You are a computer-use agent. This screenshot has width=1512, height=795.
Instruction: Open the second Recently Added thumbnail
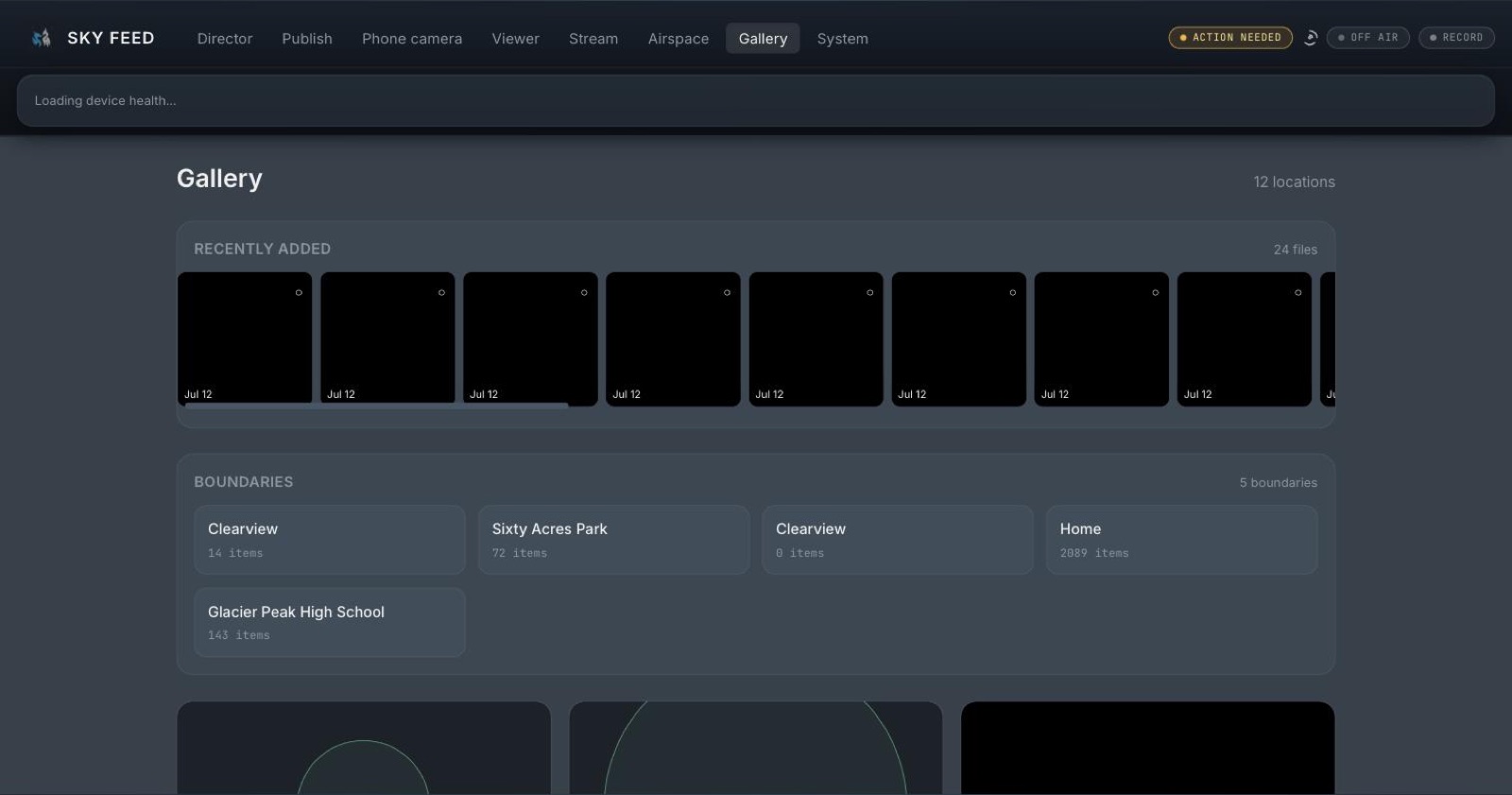coord(387,338)
